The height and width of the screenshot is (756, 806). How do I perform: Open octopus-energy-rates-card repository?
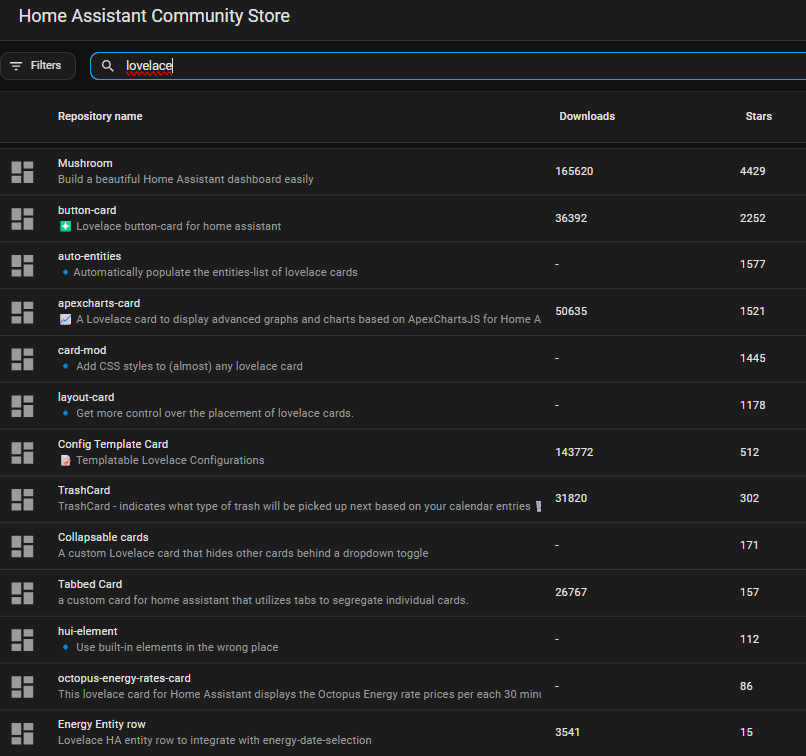[124, 678]
